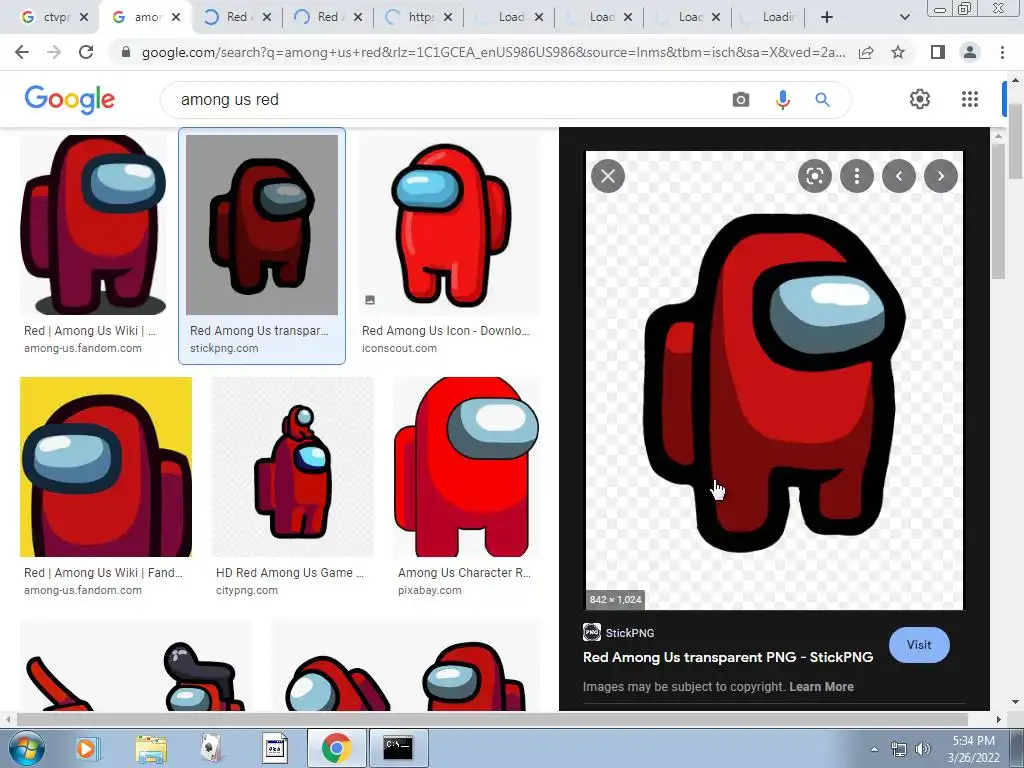Open the Google apps grid
1024x768 pixels.
coord(970,99)
